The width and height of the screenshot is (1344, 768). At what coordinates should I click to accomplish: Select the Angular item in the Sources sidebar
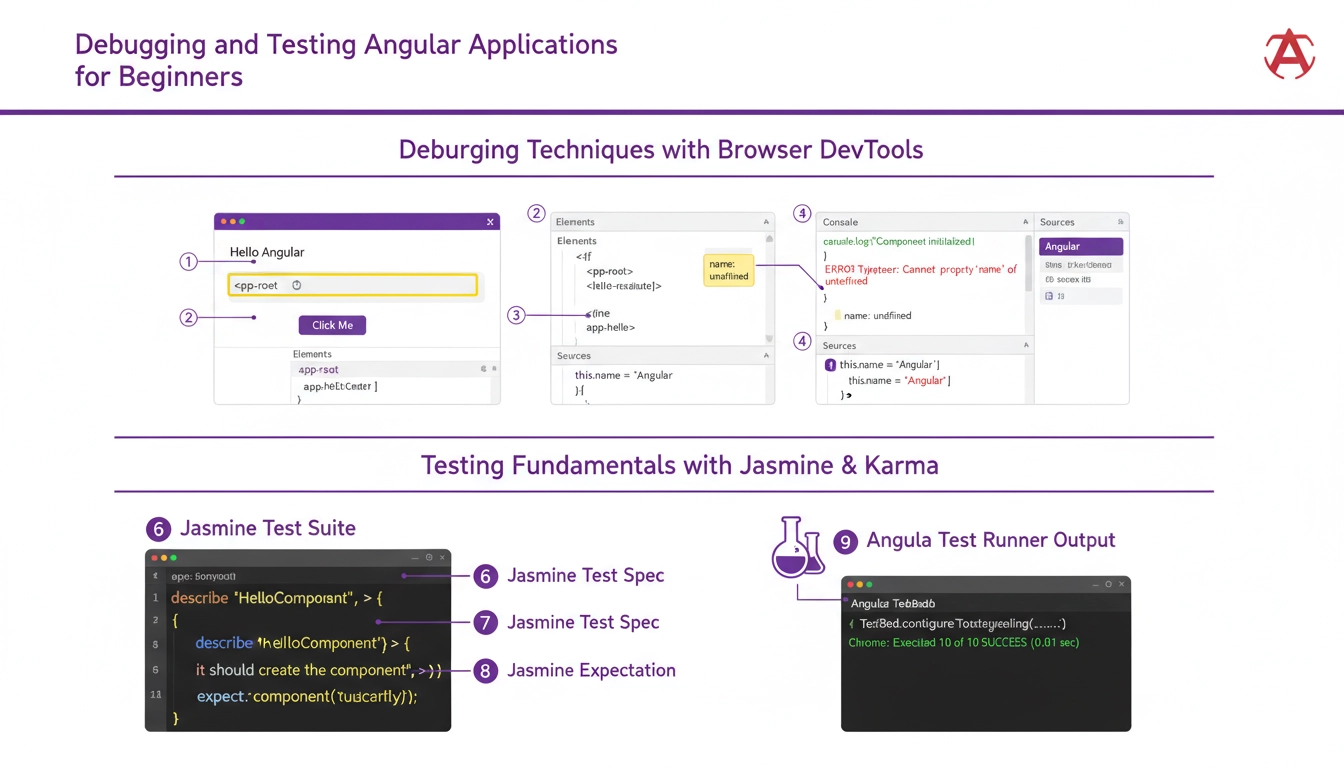pos(1081,246)
